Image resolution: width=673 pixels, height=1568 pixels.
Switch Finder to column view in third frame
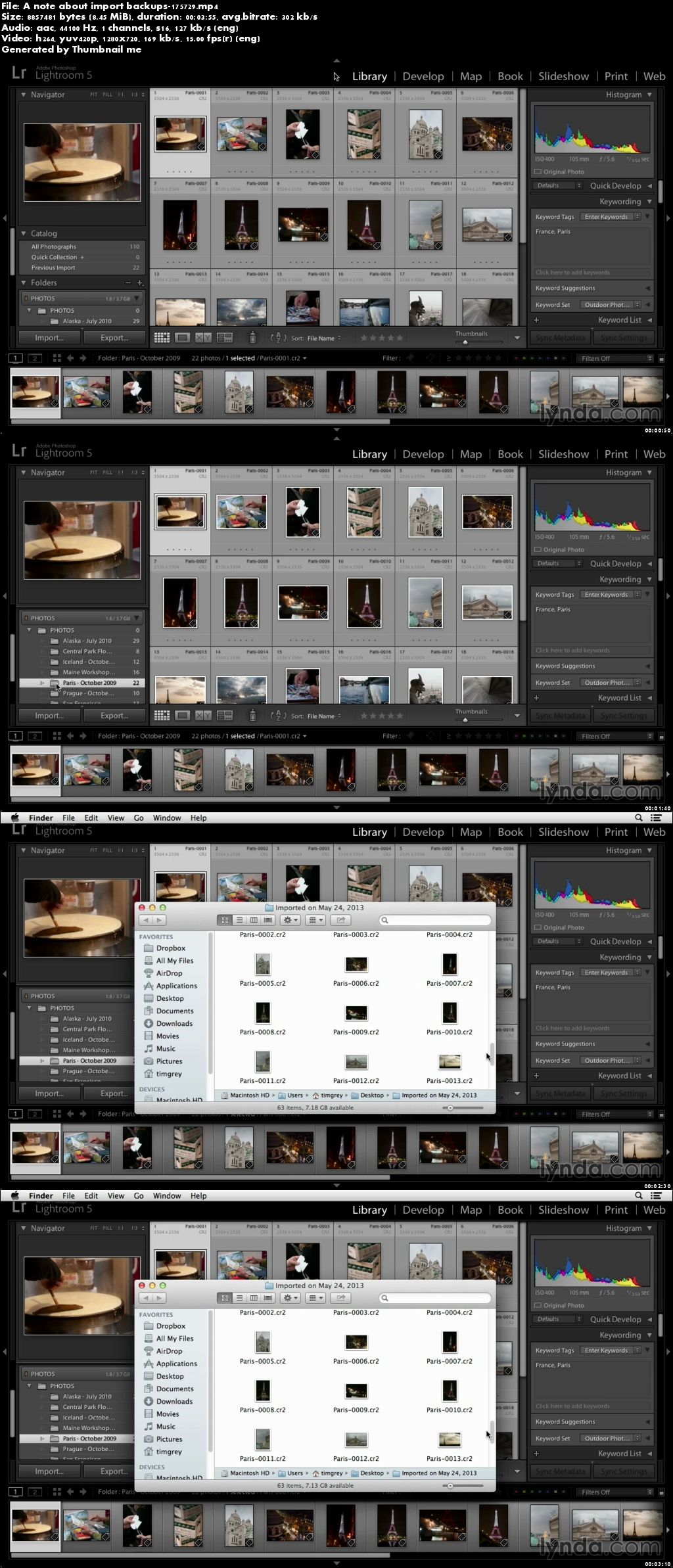tap(254, 920)
